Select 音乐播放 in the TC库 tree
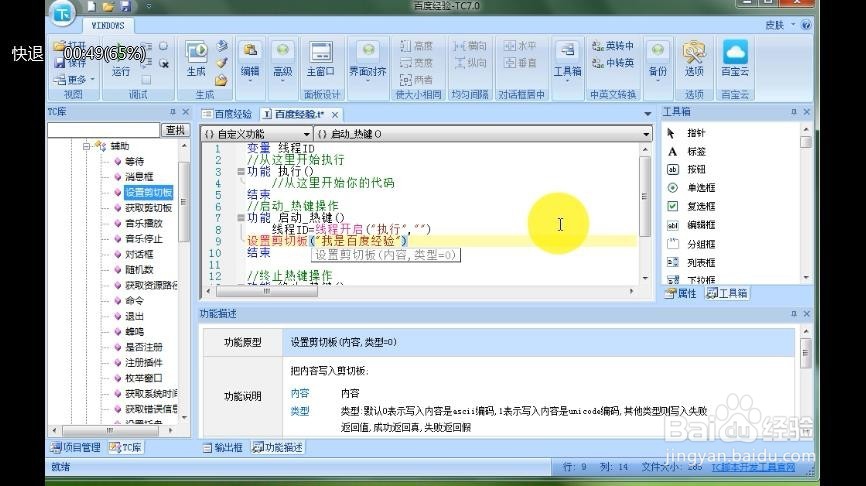 [x=144, y=223]
